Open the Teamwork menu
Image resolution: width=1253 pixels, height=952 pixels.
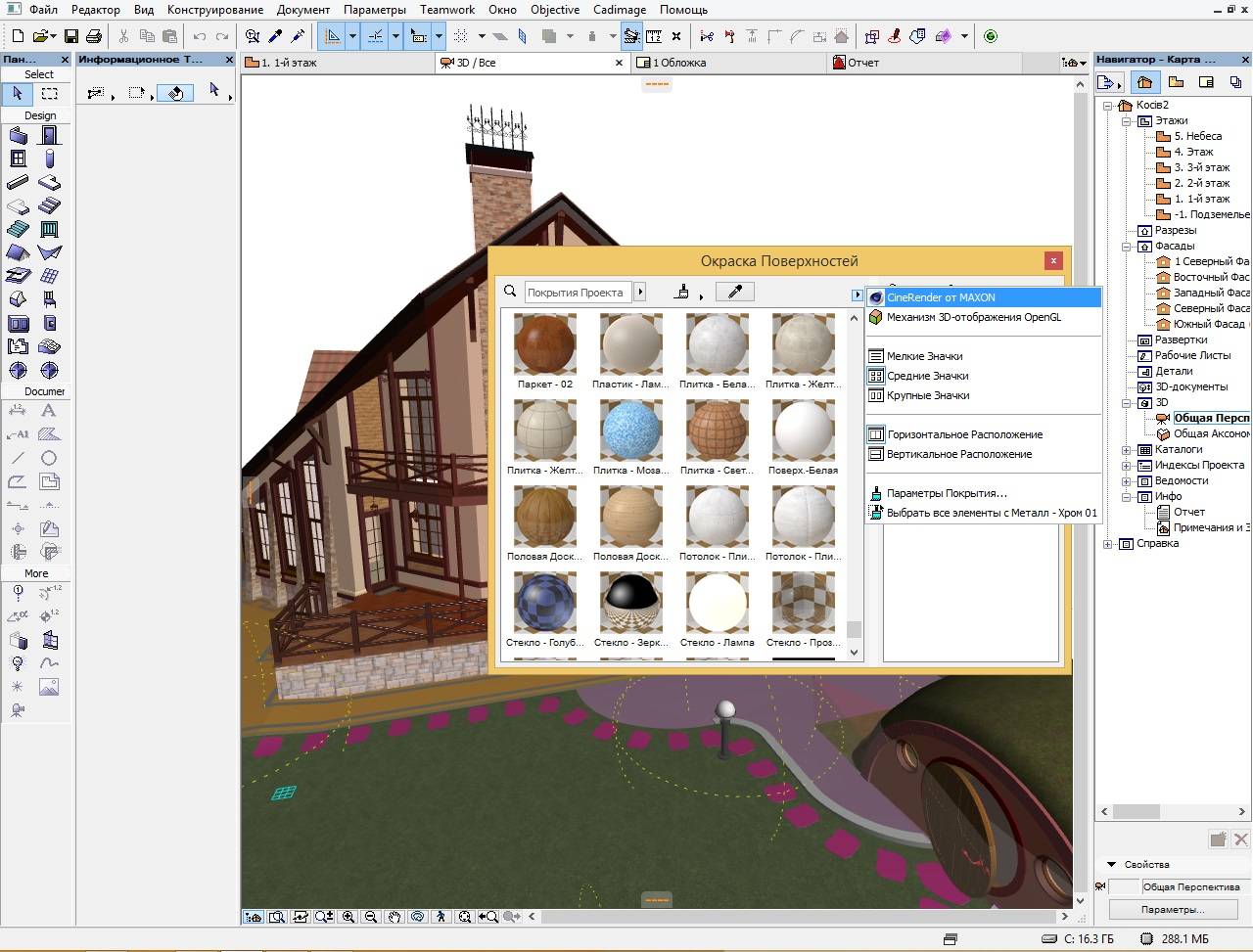click(447, 10)
